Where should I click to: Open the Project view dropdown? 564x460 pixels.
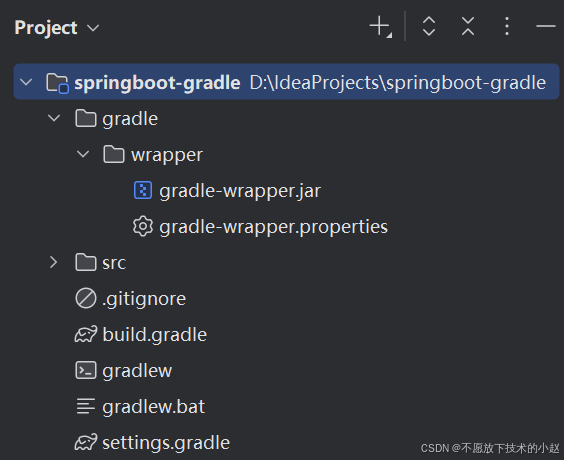click(x=93, y=28)
